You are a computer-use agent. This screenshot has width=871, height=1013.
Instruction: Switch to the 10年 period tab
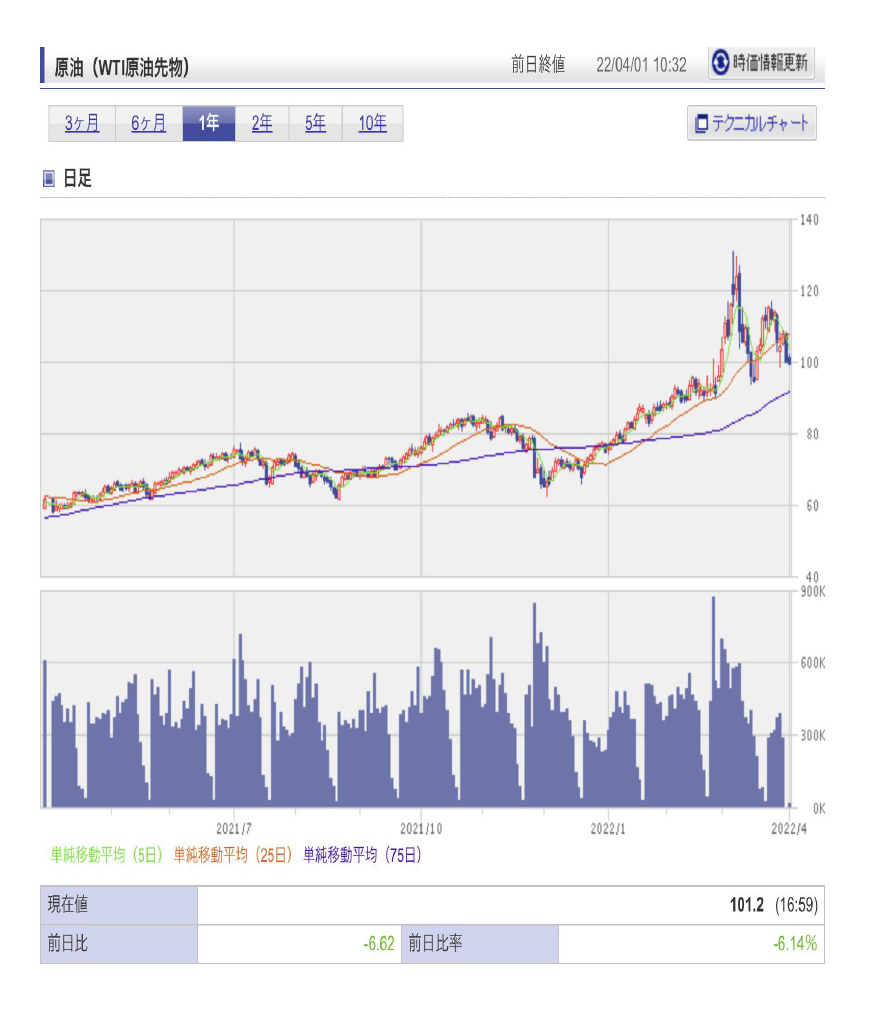[372, 124]
